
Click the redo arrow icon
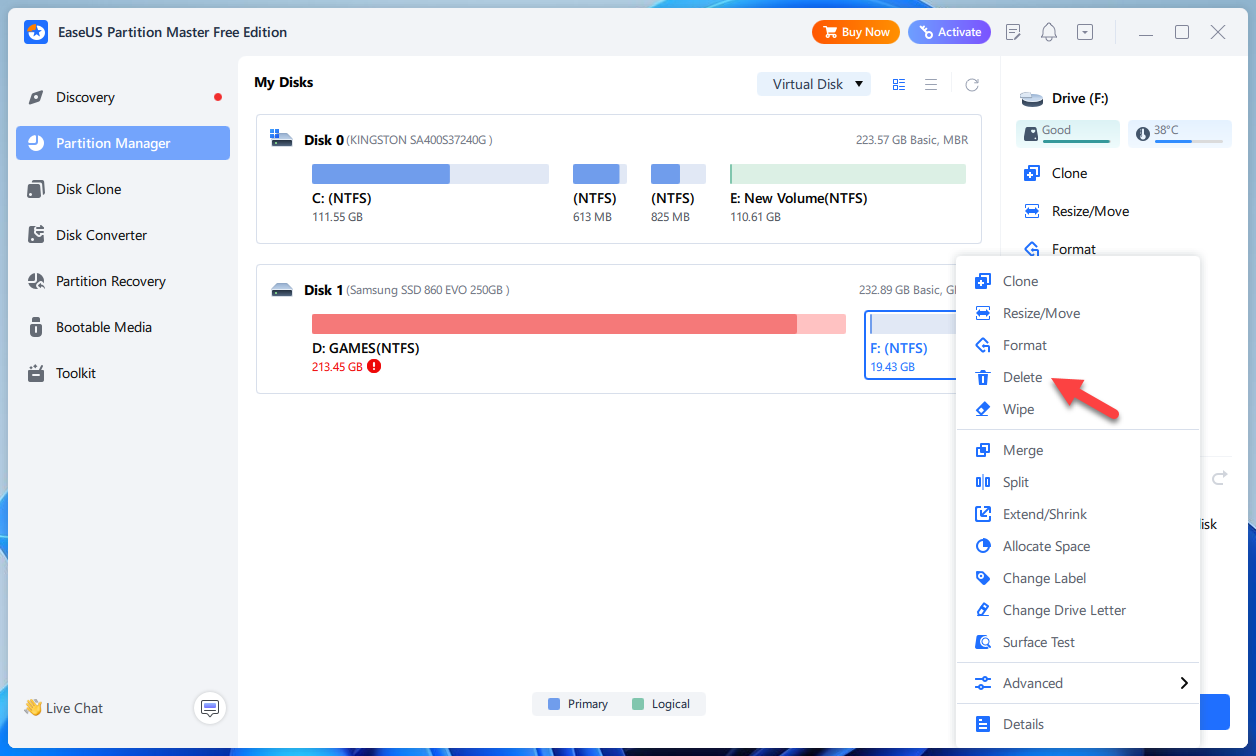click(x=1219, y=479)
